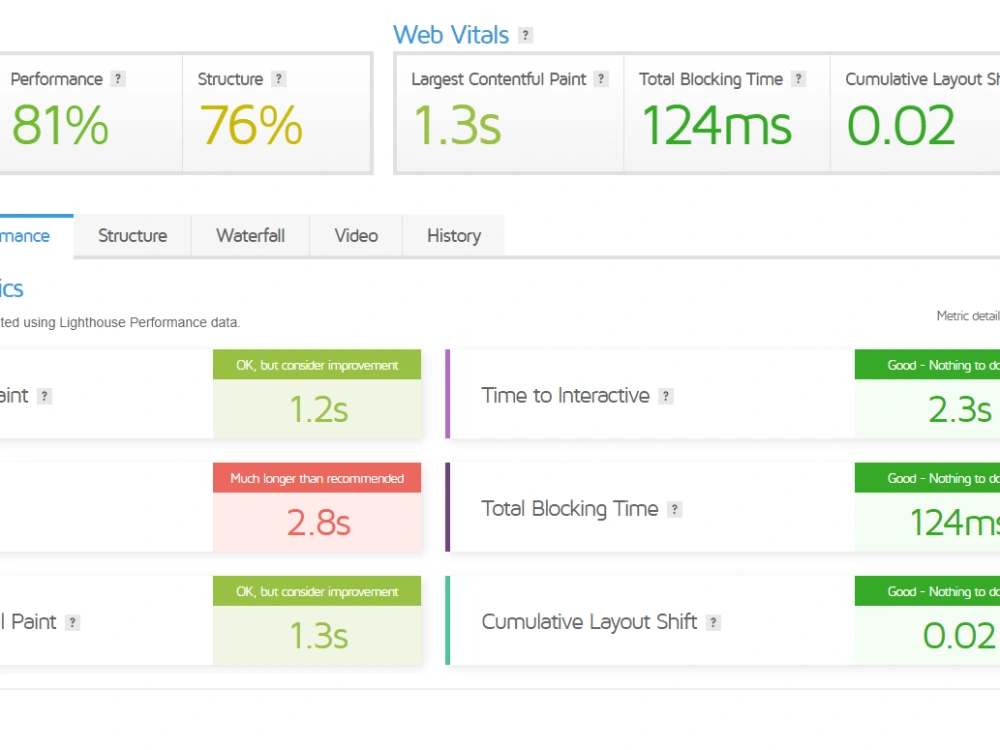Open help icon next to Web Vitals

pyautogui.click(x=525, y=35)
